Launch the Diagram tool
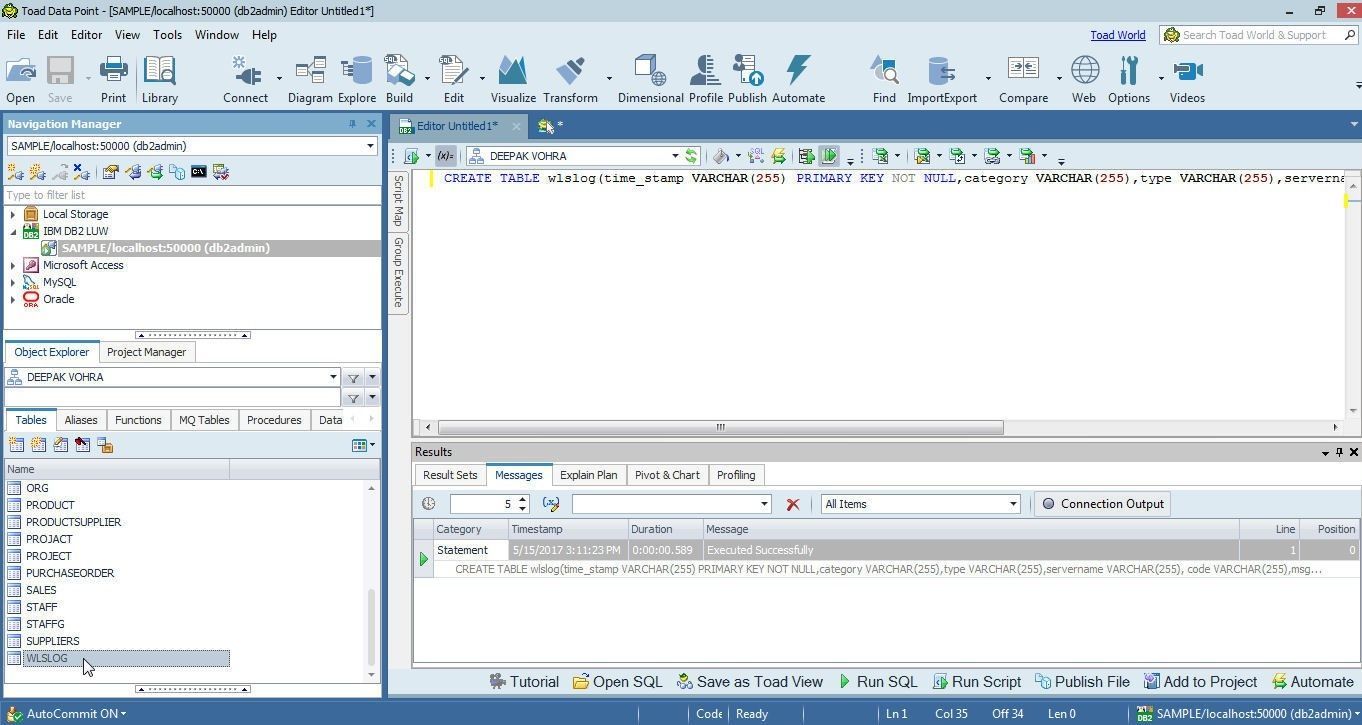 [x=310, y=80]
